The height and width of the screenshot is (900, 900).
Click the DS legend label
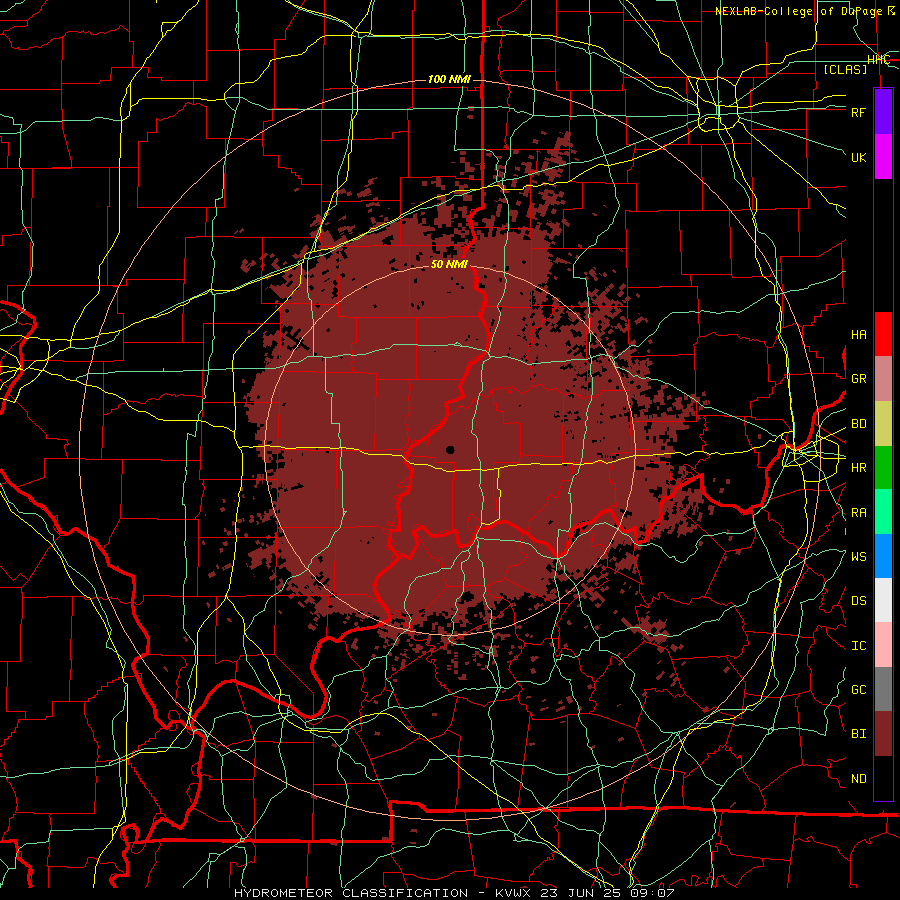[858, 601]
